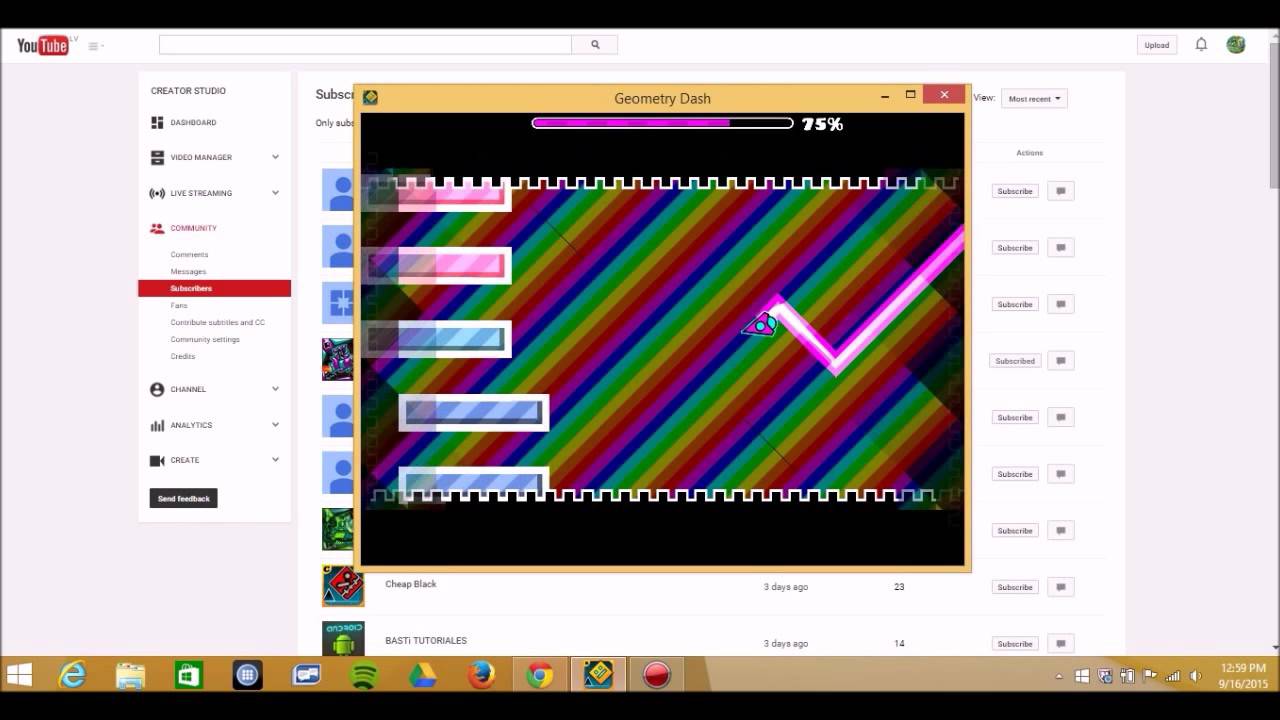Open Credits under Community
Viewport: 1280px width, 720px height.
183,356
